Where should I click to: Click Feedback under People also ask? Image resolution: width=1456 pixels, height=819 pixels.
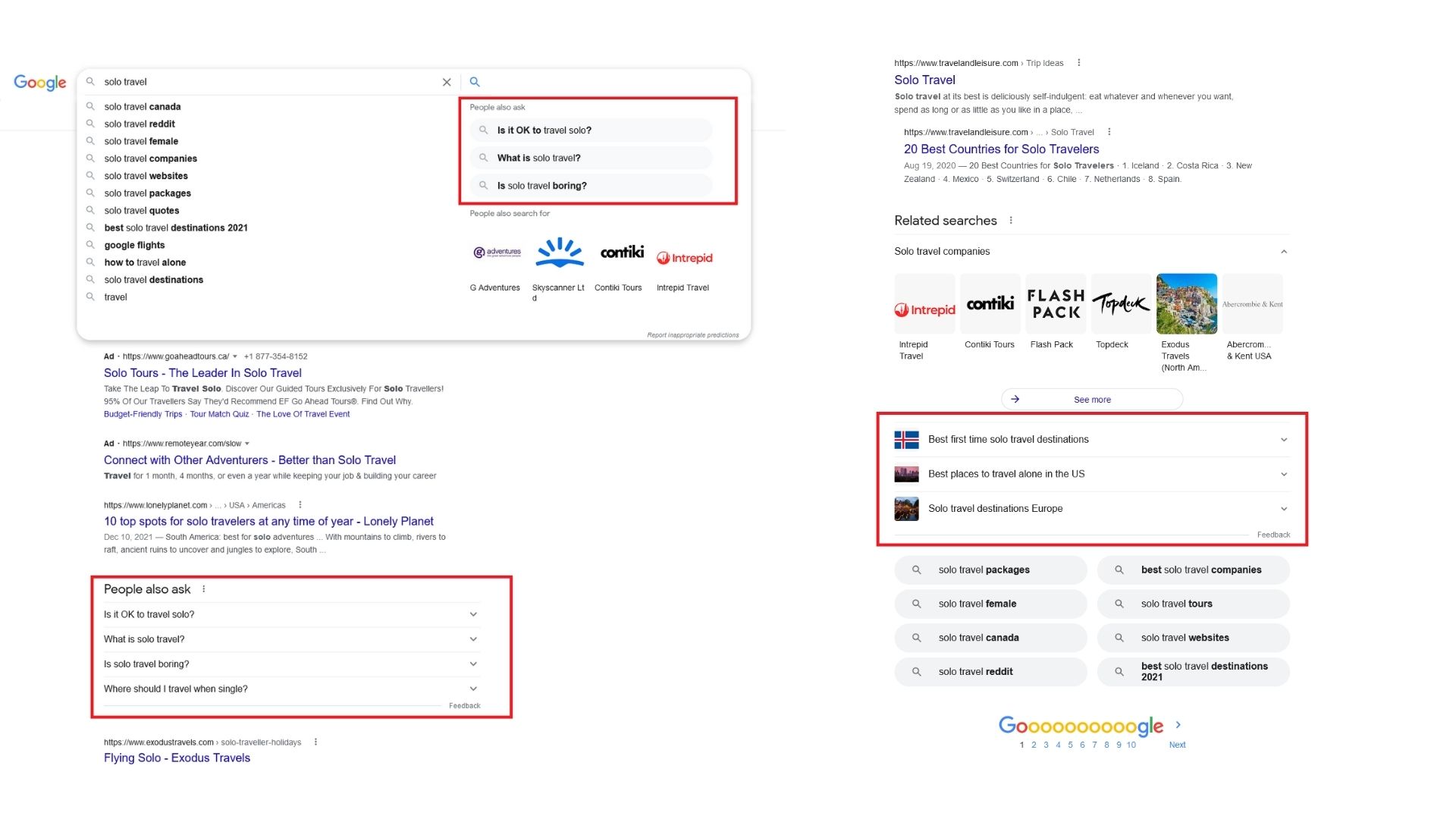(464, 706)
